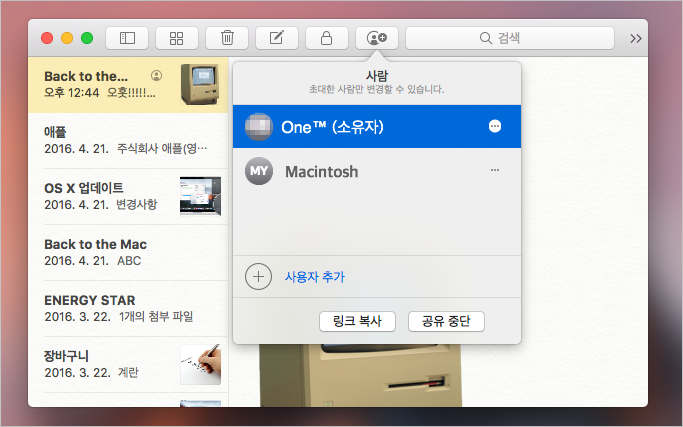Screen dimensions: 683x427
Task: Click 사용자 추가 link
Action: [314, 277]
